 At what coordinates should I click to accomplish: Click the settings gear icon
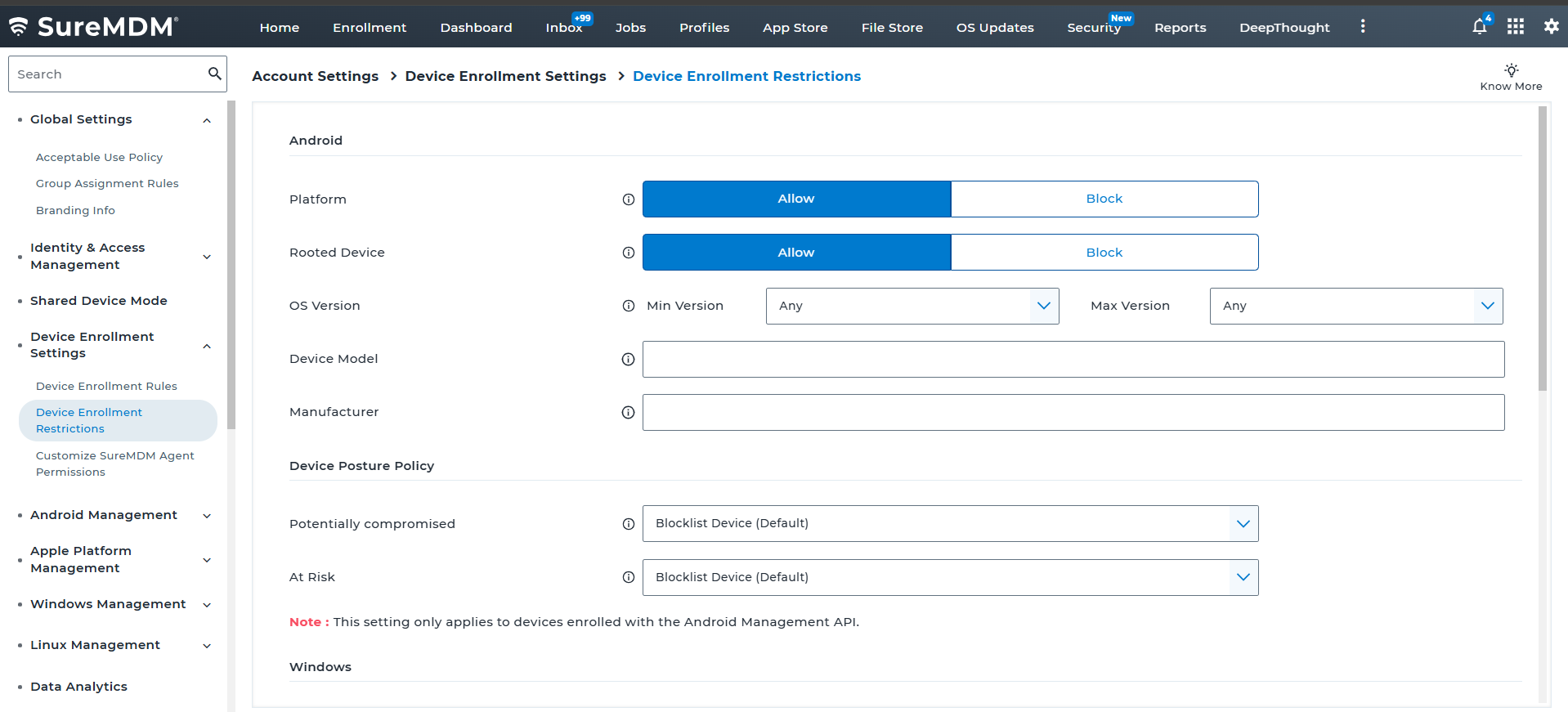1551,27
